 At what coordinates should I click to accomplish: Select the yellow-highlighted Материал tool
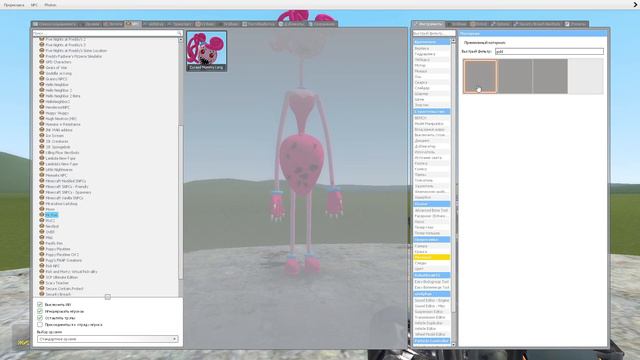point(431,258)
